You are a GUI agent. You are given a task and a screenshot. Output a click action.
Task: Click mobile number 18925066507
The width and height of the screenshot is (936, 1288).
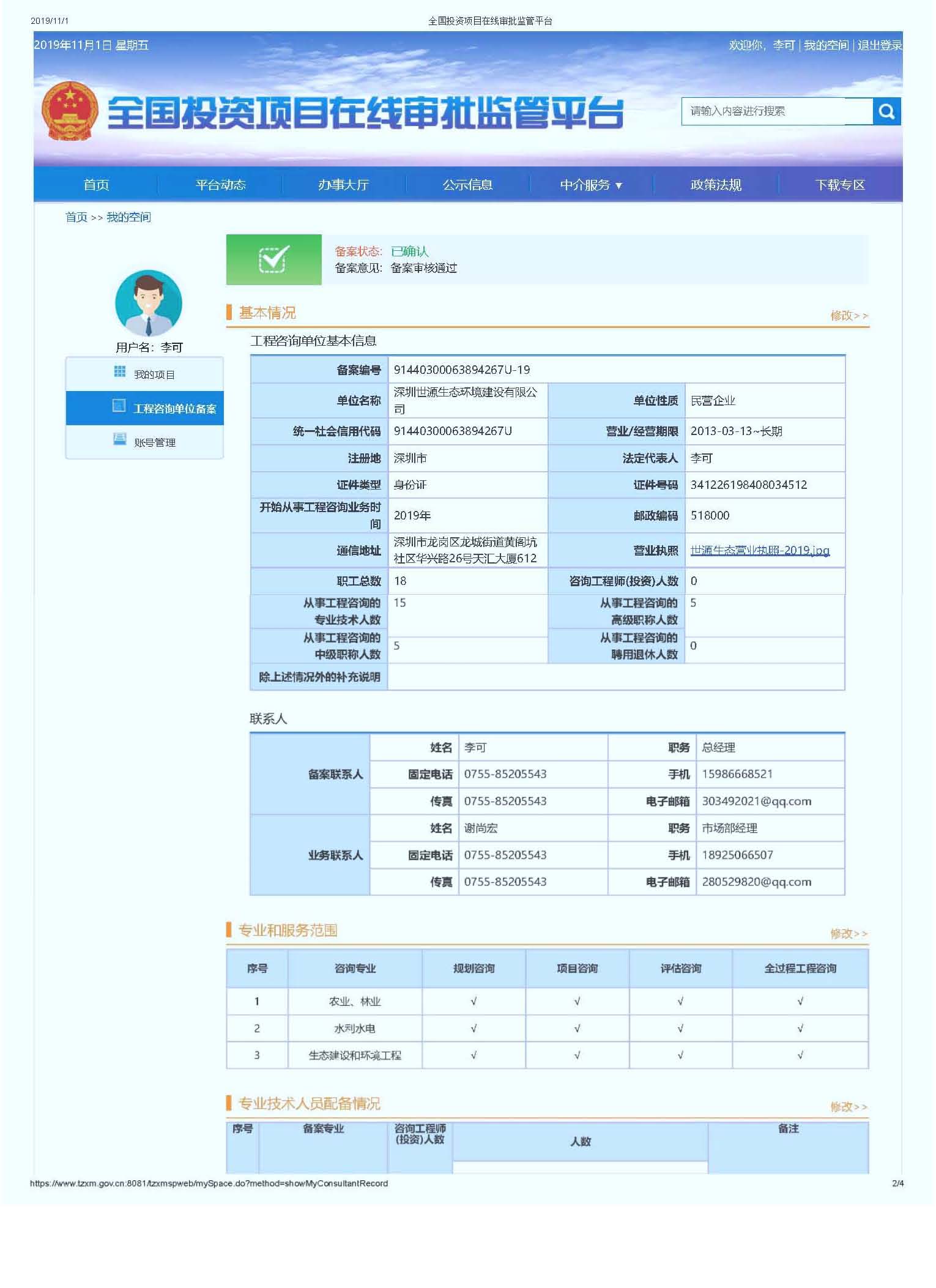click(x=738, y=855)
